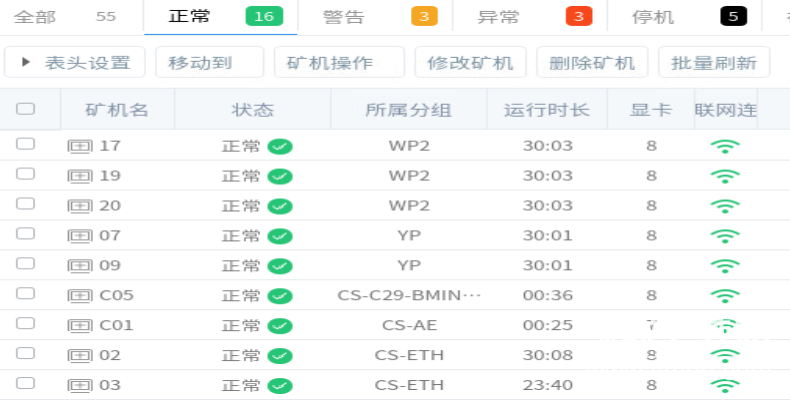The width and height of the screenshot is (790, 401).
Task: Click the 批量刷新 batch refresh button
Action: [x=714, y=62]
